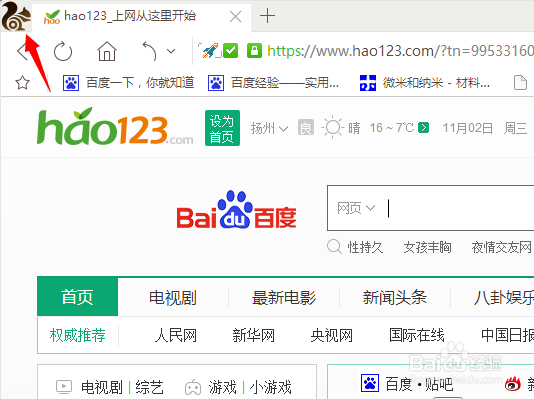Click the sunny weather icon
Viewport: 534px width, 399px height.
(x=333, y=127)
